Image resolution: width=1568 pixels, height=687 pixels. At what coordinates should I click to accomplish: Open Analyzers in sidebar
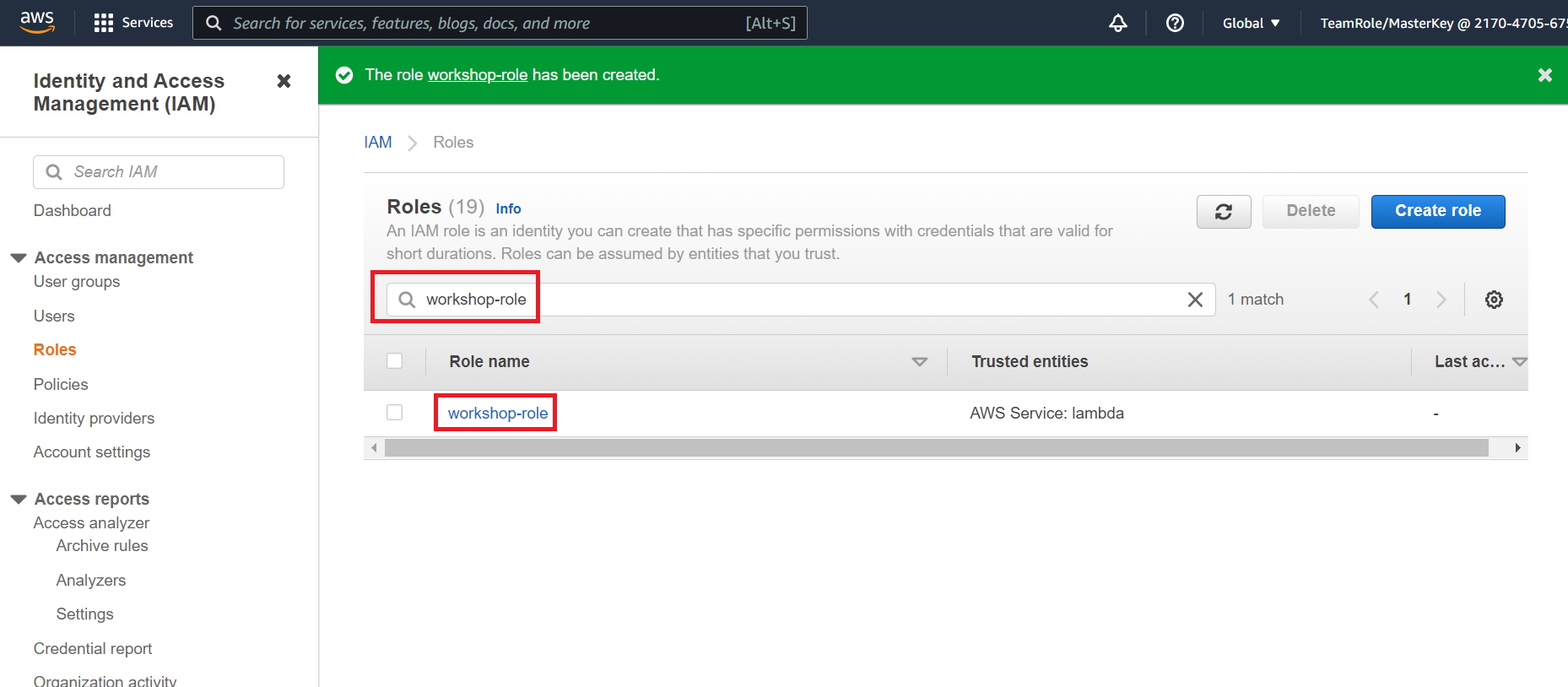click(x=91, y=581)
